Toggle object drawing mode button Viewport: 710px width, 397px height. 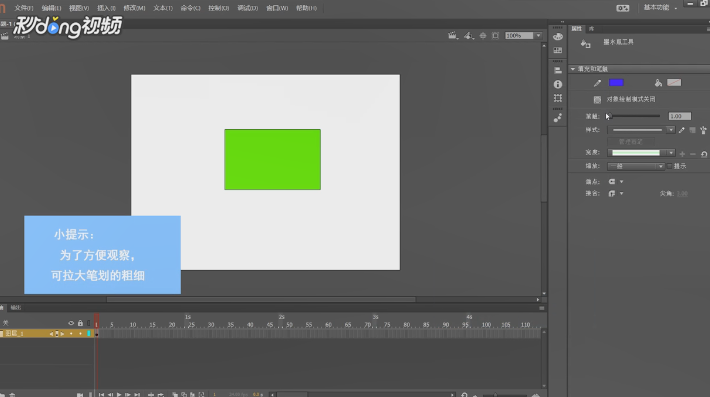tap(597, 99)
